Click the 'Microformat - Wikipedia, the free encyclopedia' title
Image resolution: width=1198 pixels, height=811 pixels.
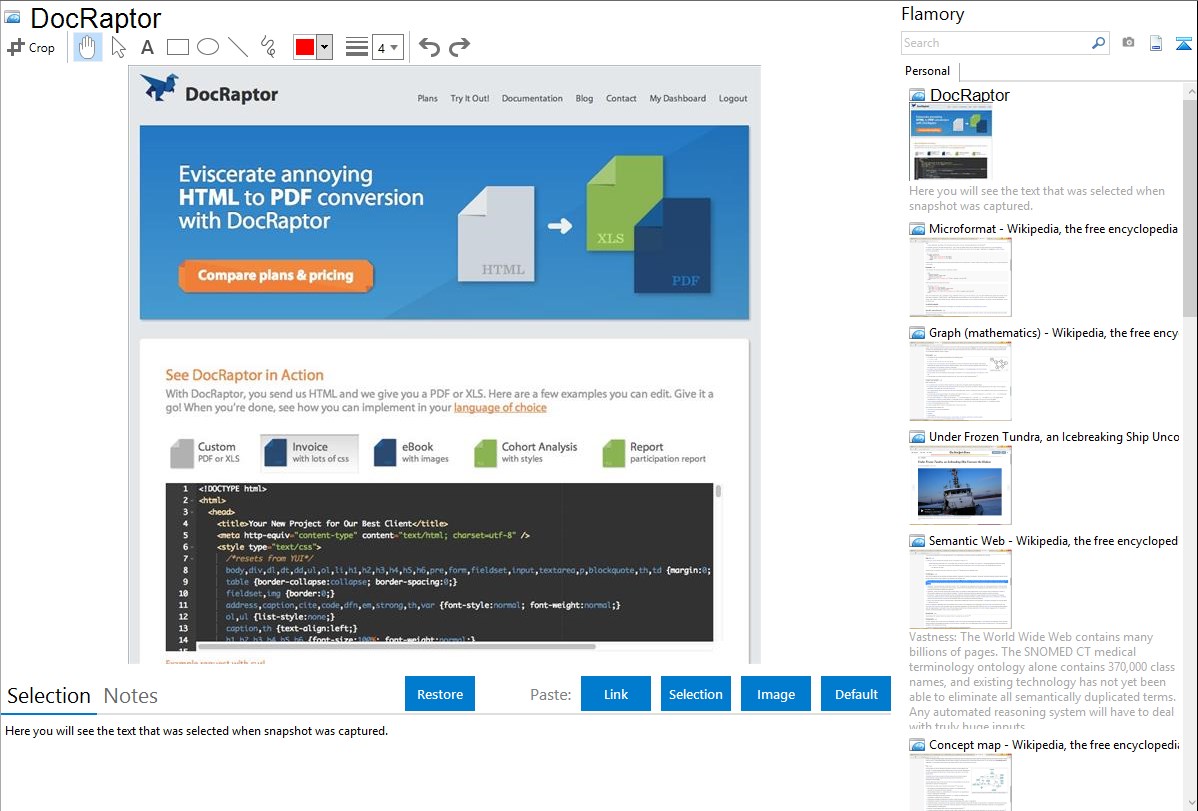pos(1054,229)
